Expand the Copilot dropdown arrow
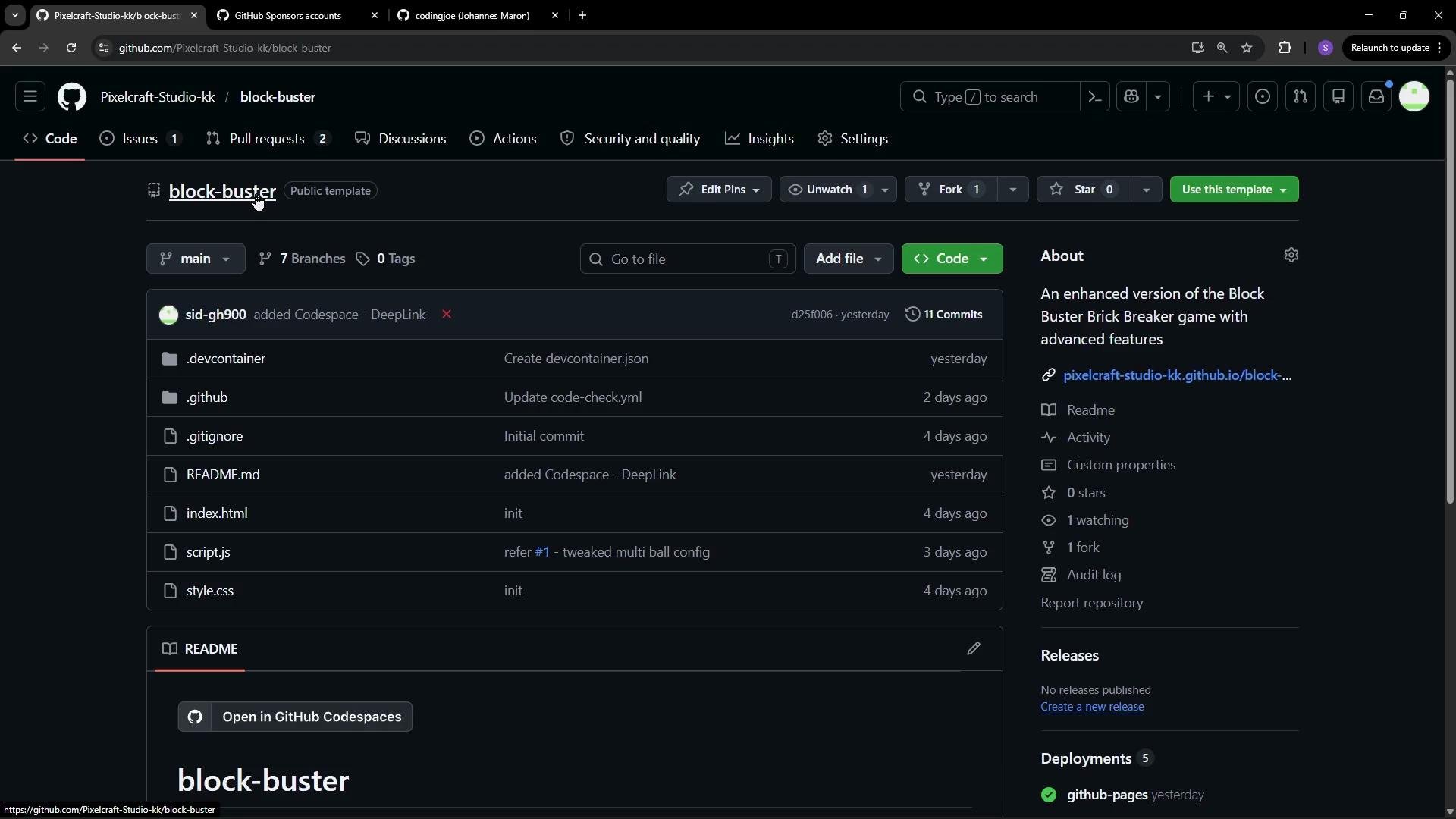This screenshot has width=1456, height=819. coord(1158,97)
